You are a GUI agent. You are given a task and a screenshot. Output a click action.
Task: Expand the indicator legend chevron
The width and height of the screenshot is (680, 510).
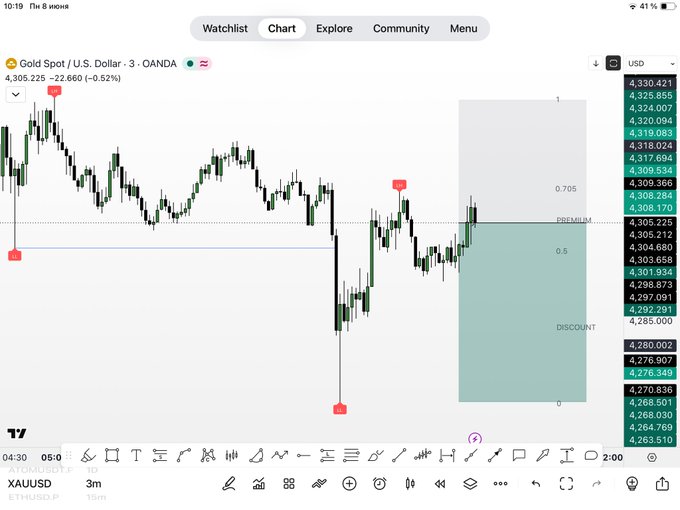16,95
